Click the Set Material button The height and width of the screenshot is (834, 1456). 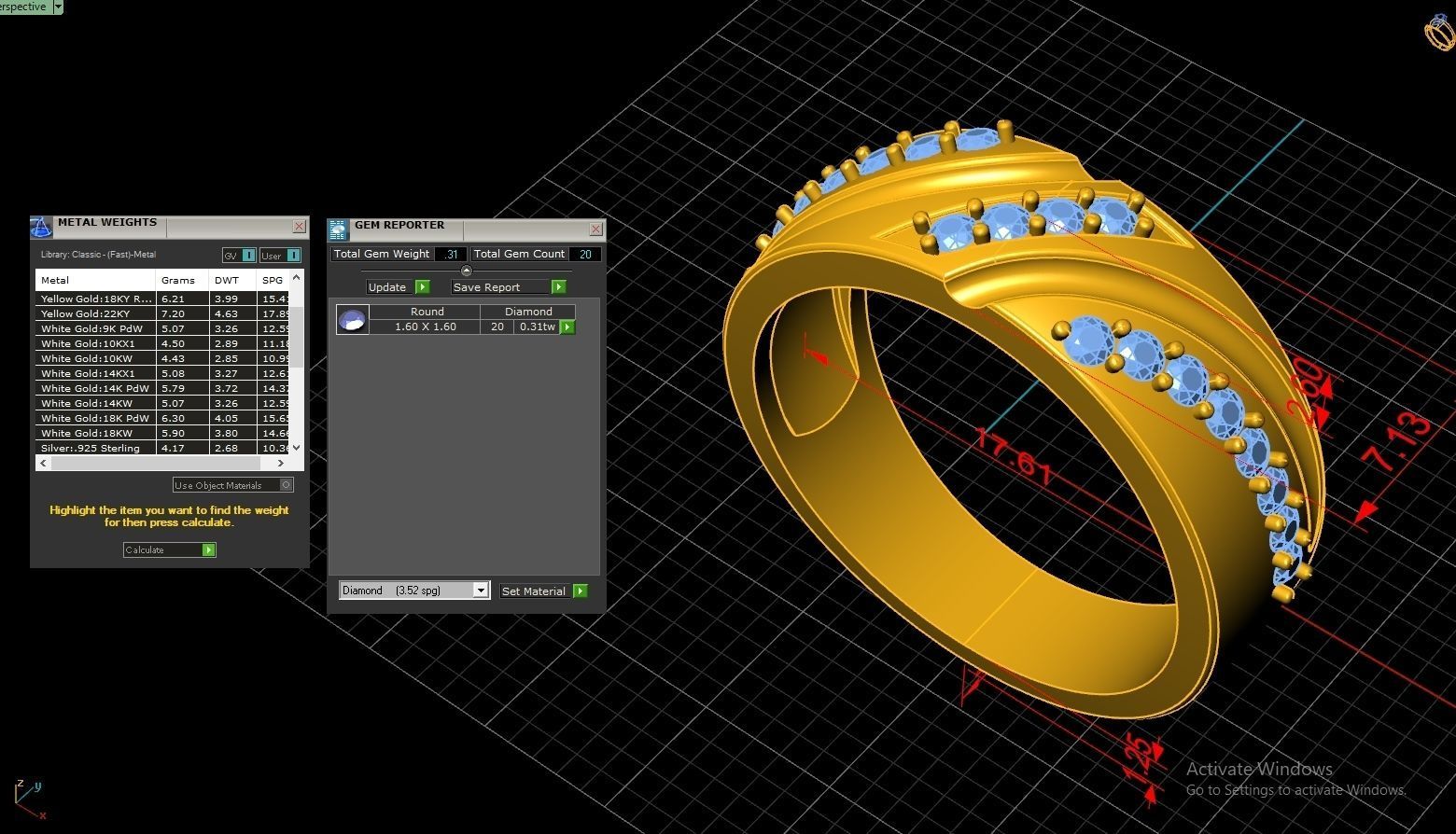point(544,591)
